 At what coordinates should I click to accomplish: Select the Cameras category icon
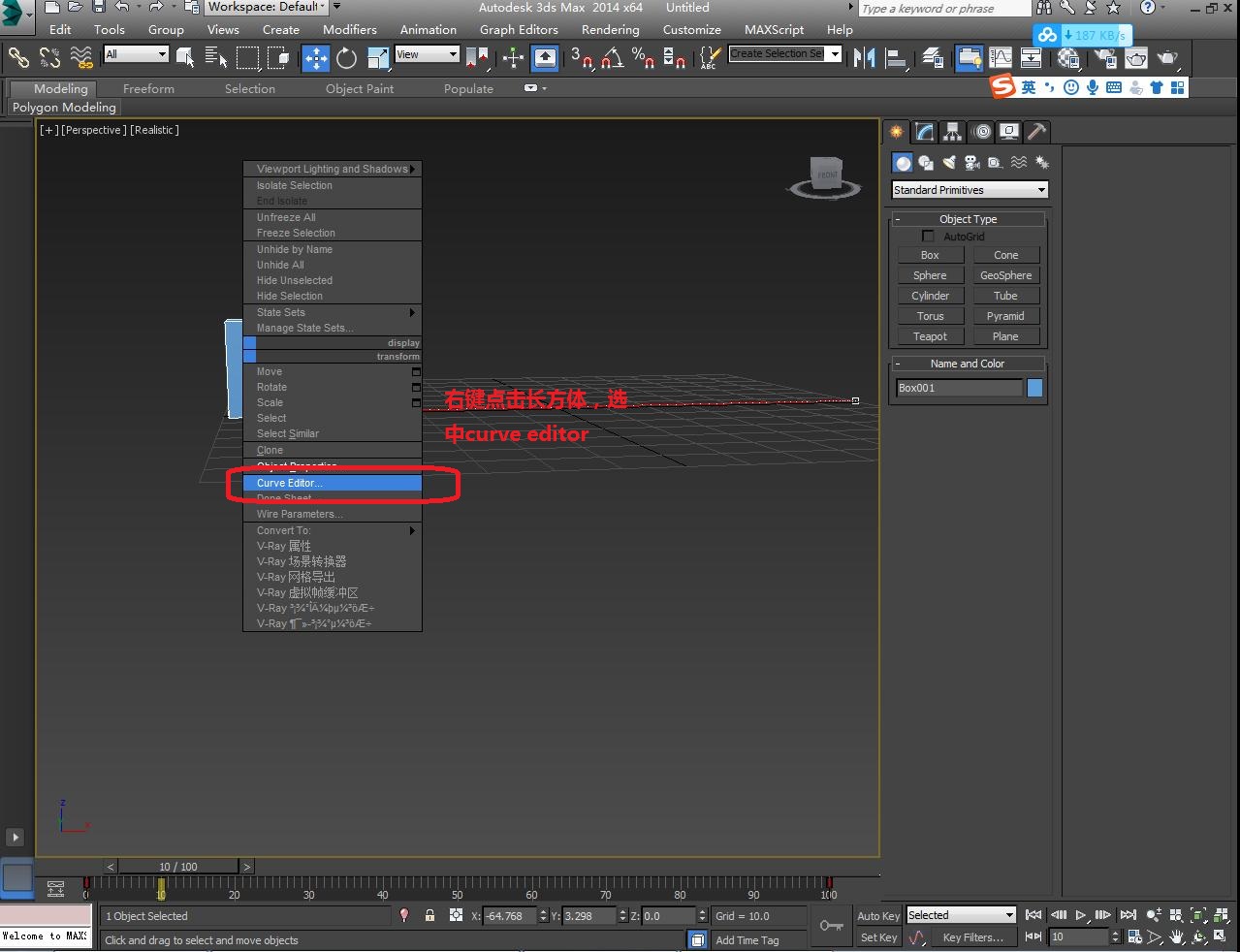coord(972,163)
